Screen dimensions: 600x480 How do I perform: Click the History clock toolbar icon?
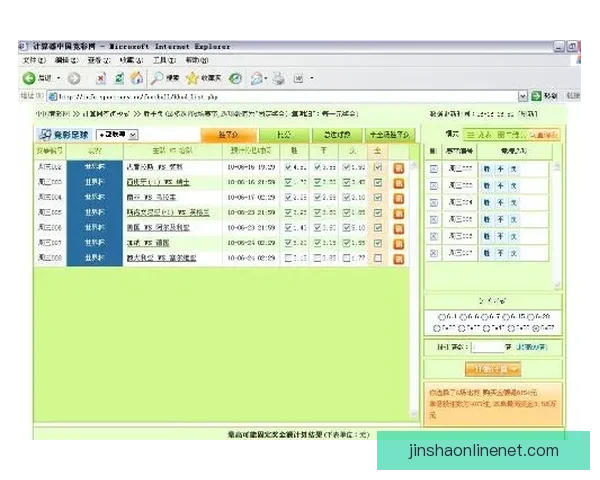pyautogui.click(x=235, y=78)
